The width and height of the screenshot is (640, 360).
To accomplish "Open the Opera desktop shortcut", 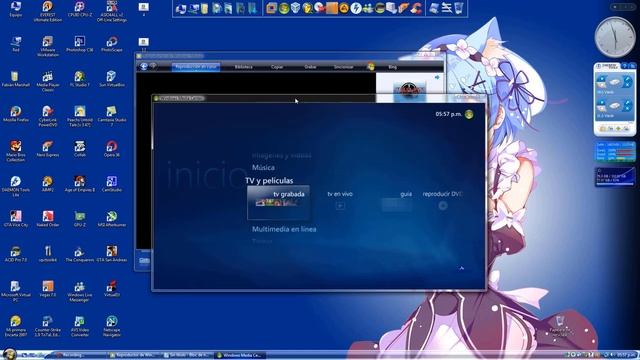I will click(111, 149).
